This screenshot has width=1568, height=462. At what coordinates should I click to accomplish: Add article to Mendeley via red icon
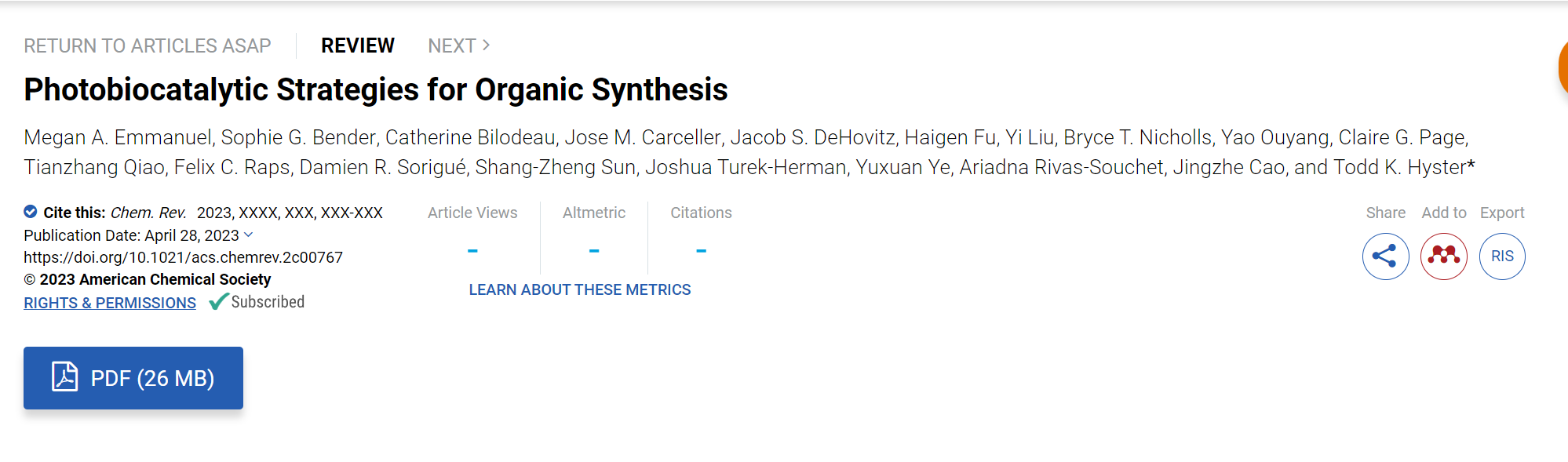coord(1444,256)
